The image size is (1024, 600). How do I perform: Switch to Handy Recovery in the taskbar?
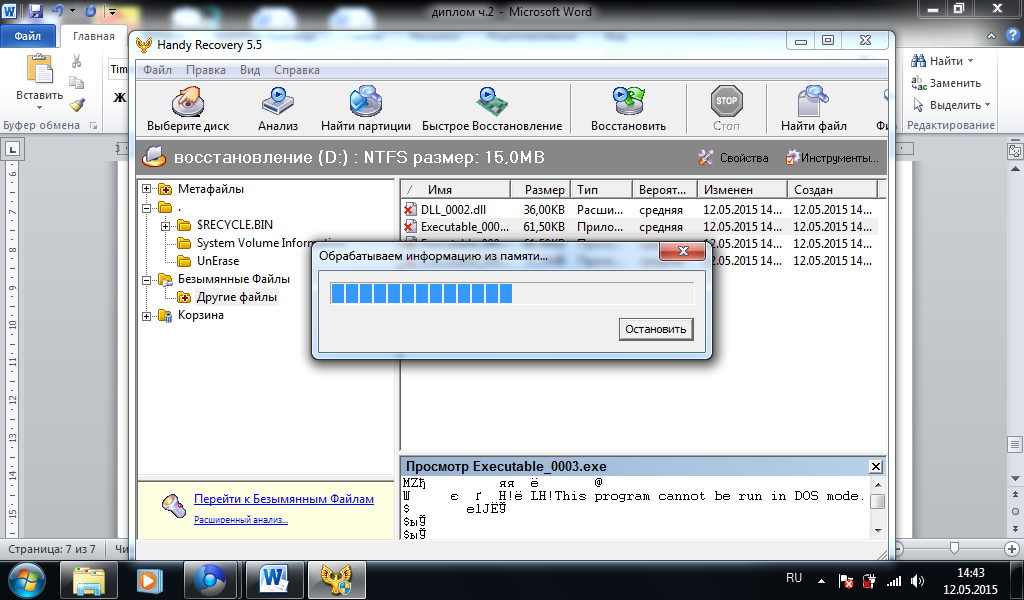click(x=336, y=580)
